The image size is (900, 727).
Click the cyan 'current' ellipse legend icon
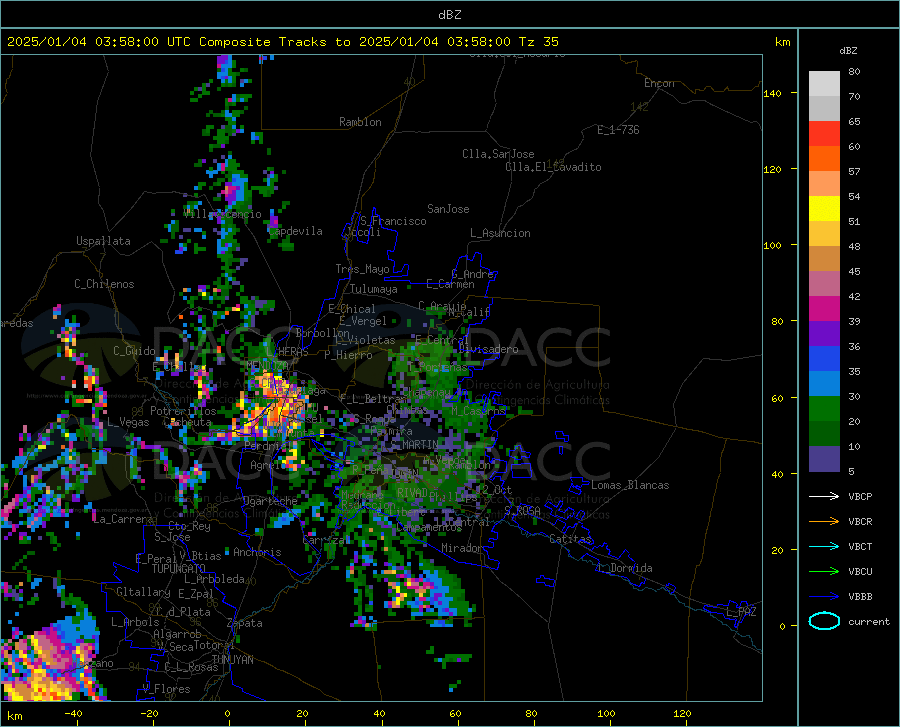point(824,621)
